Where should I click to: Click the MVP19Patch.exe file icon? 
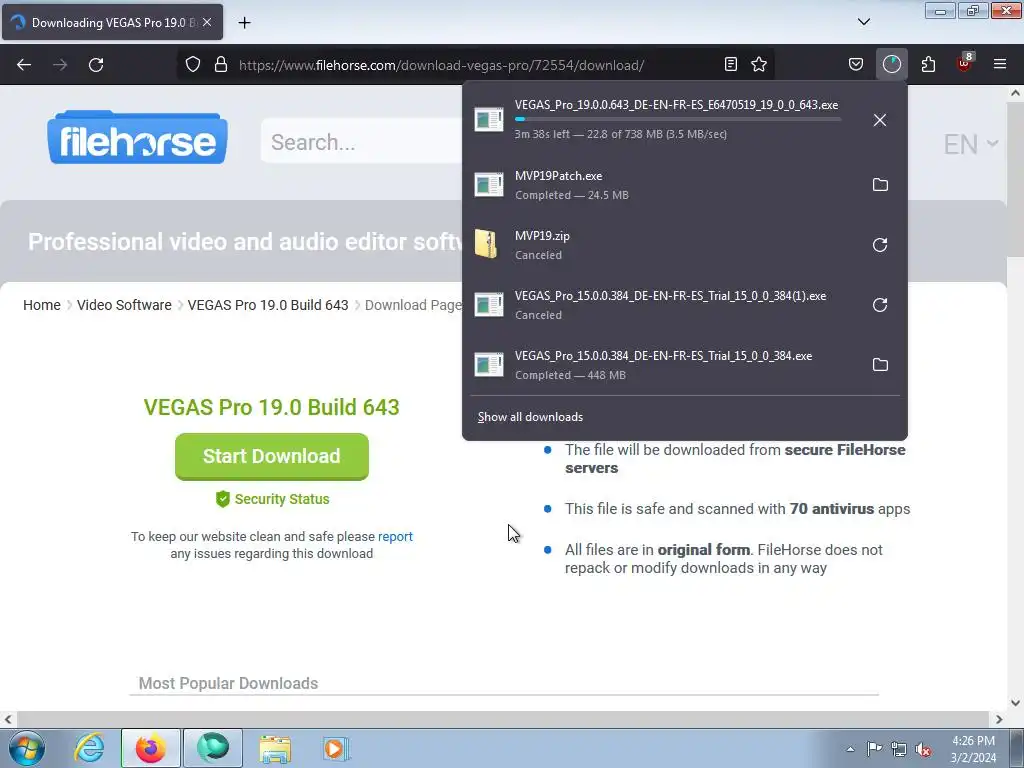(x=488, y=185)
